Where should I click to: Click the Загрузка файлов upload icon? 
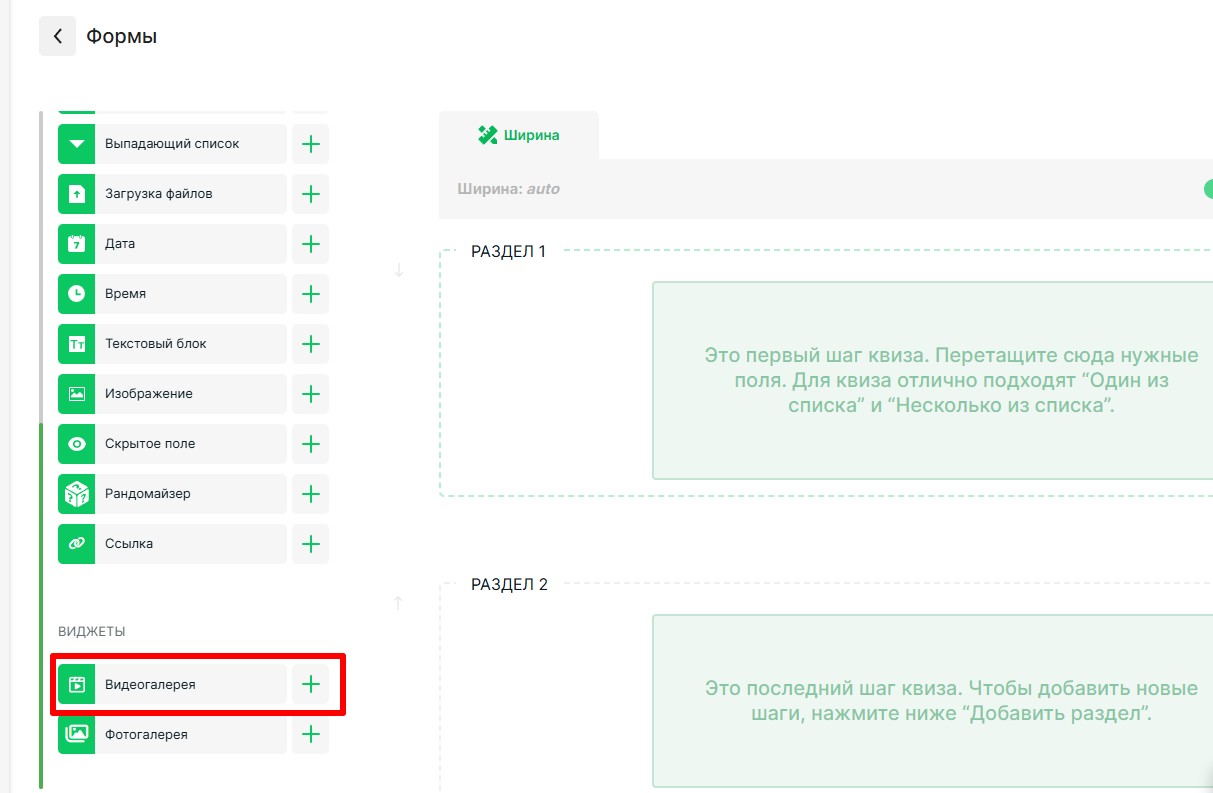coord(76,194)
